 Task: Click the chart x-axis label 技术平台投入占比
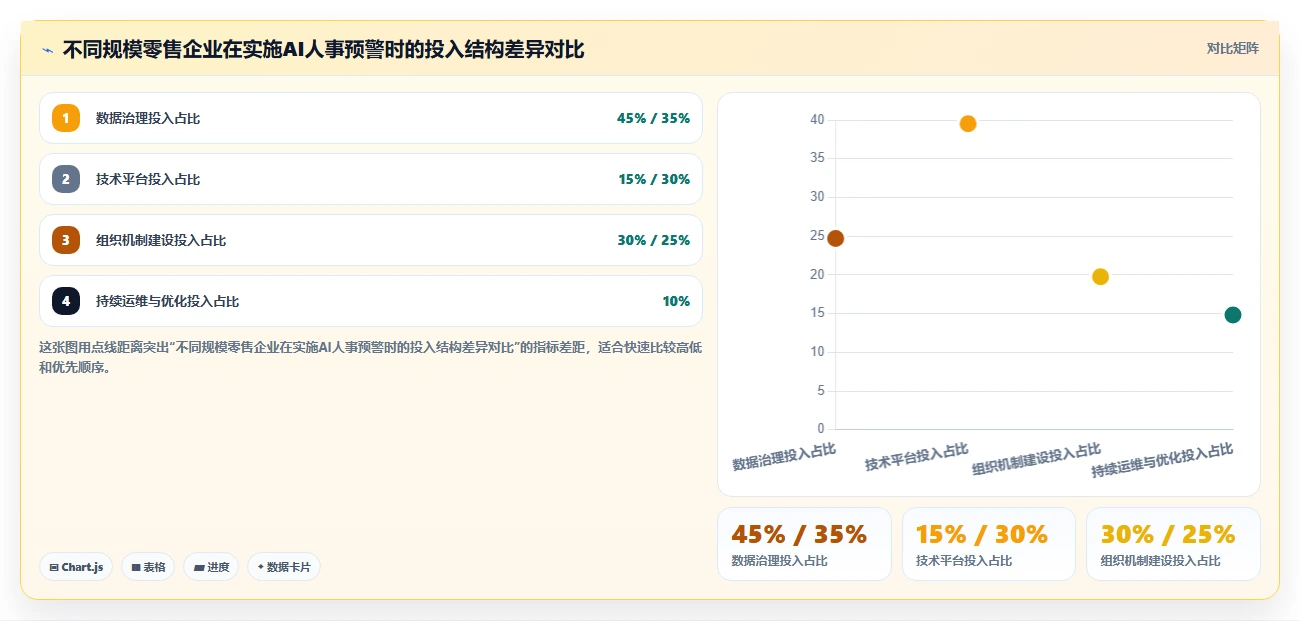click(x=917, y=456)
